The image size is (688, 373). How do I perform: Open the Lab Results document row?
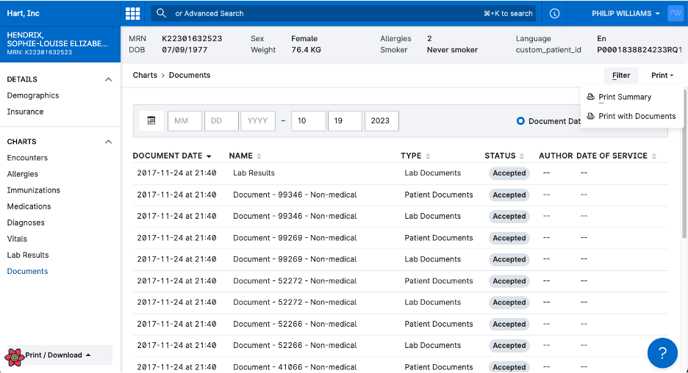(400, 173)
